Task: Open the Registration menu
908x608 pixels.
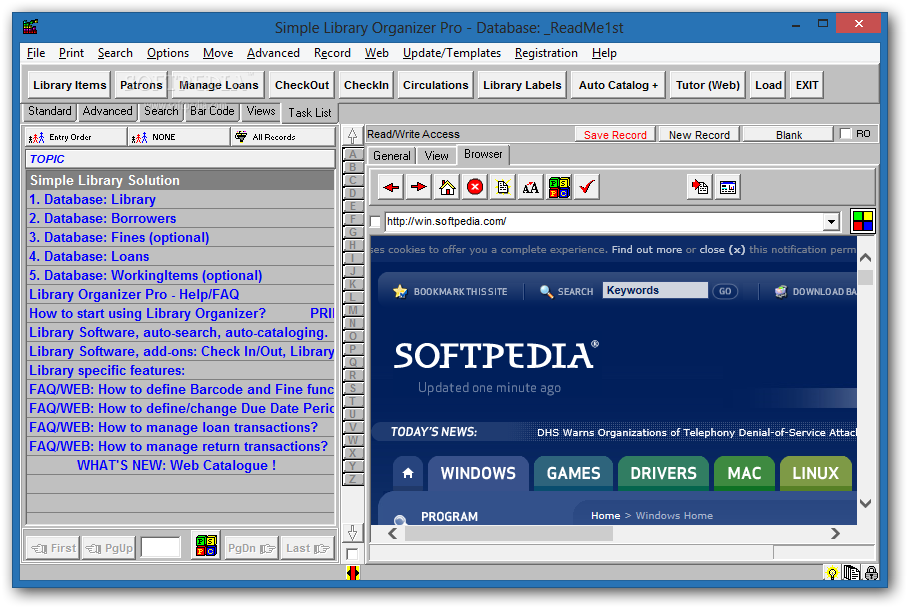Action: [x=546, y=53]
